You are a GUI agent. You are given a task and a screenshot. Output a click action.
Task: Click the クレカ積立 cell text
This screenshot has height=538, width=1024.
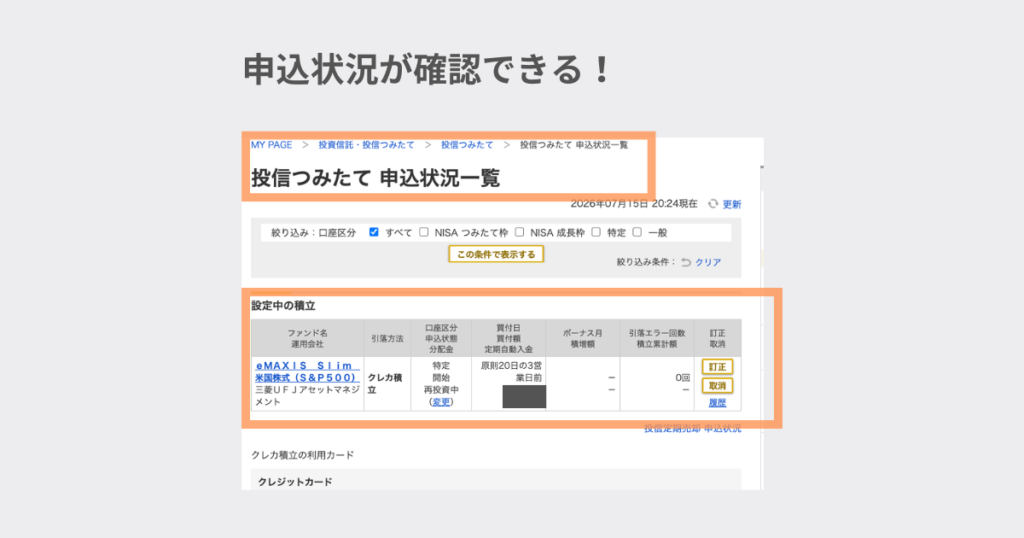(385, 384)
